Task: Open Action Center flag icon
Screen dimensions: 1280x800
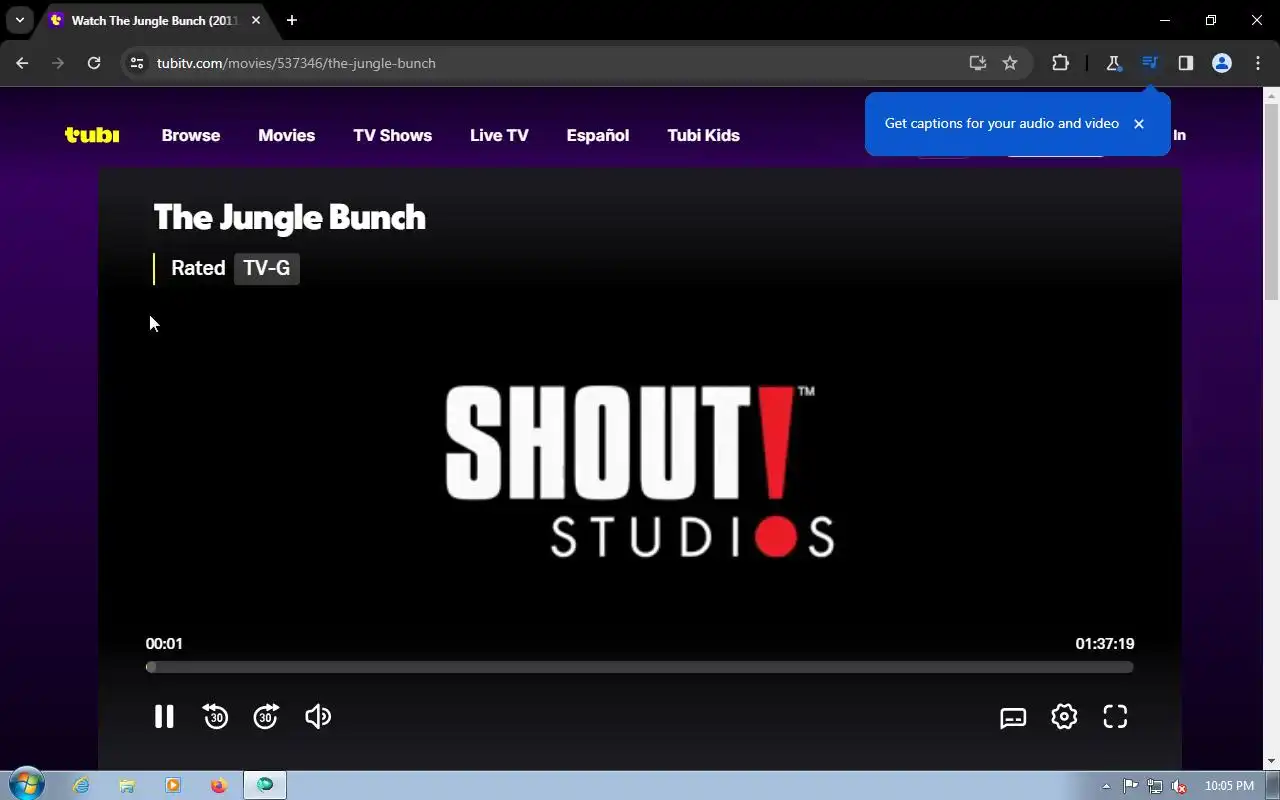Action: tap(1131, 786)
